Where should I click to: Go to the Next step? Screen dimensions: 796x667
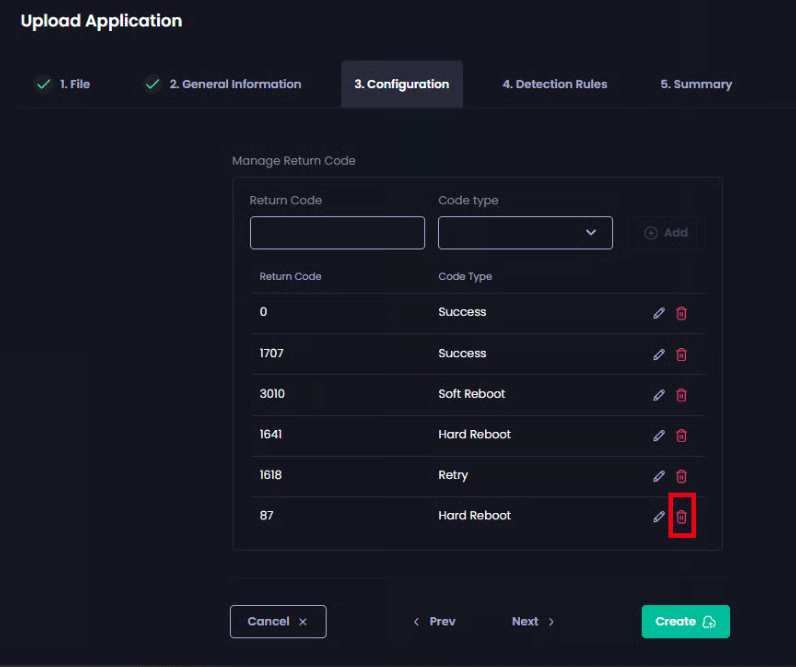coord(533,621)
